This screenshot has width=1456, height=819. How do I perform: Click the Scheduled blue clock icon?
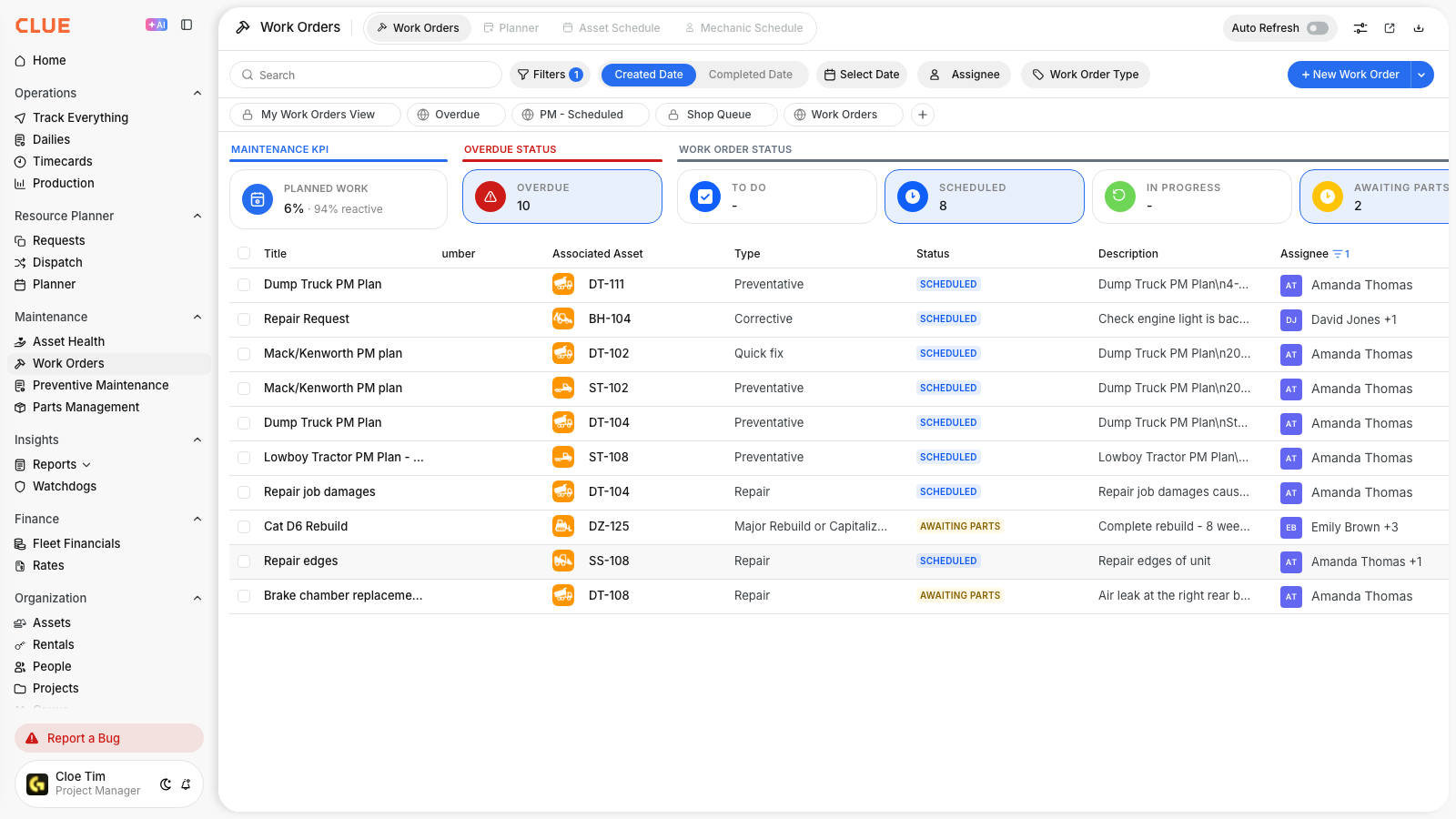click(913, 197)
